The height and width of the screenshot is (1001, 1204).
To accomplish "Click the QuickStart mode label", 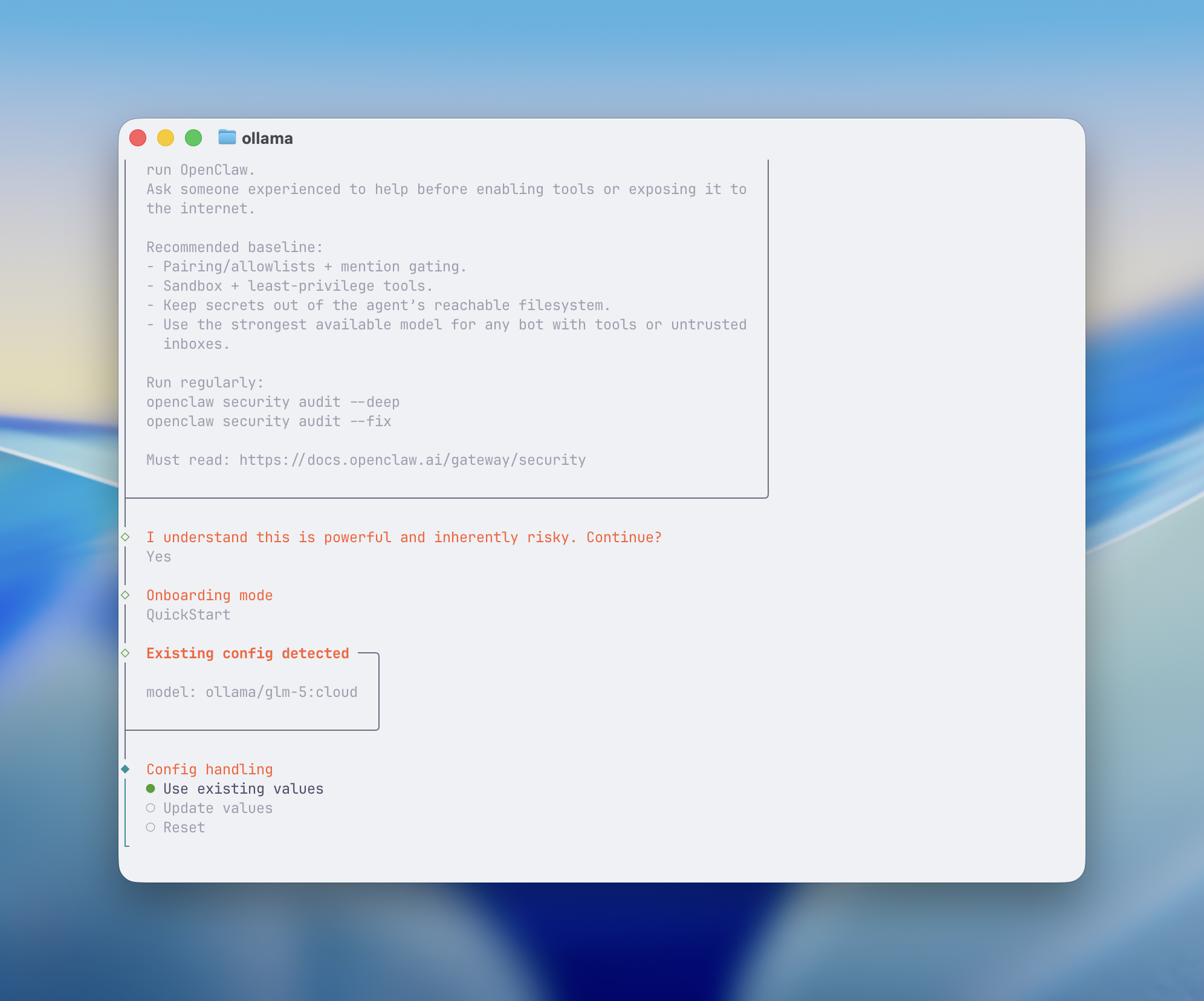I will (x=188, y=614).
